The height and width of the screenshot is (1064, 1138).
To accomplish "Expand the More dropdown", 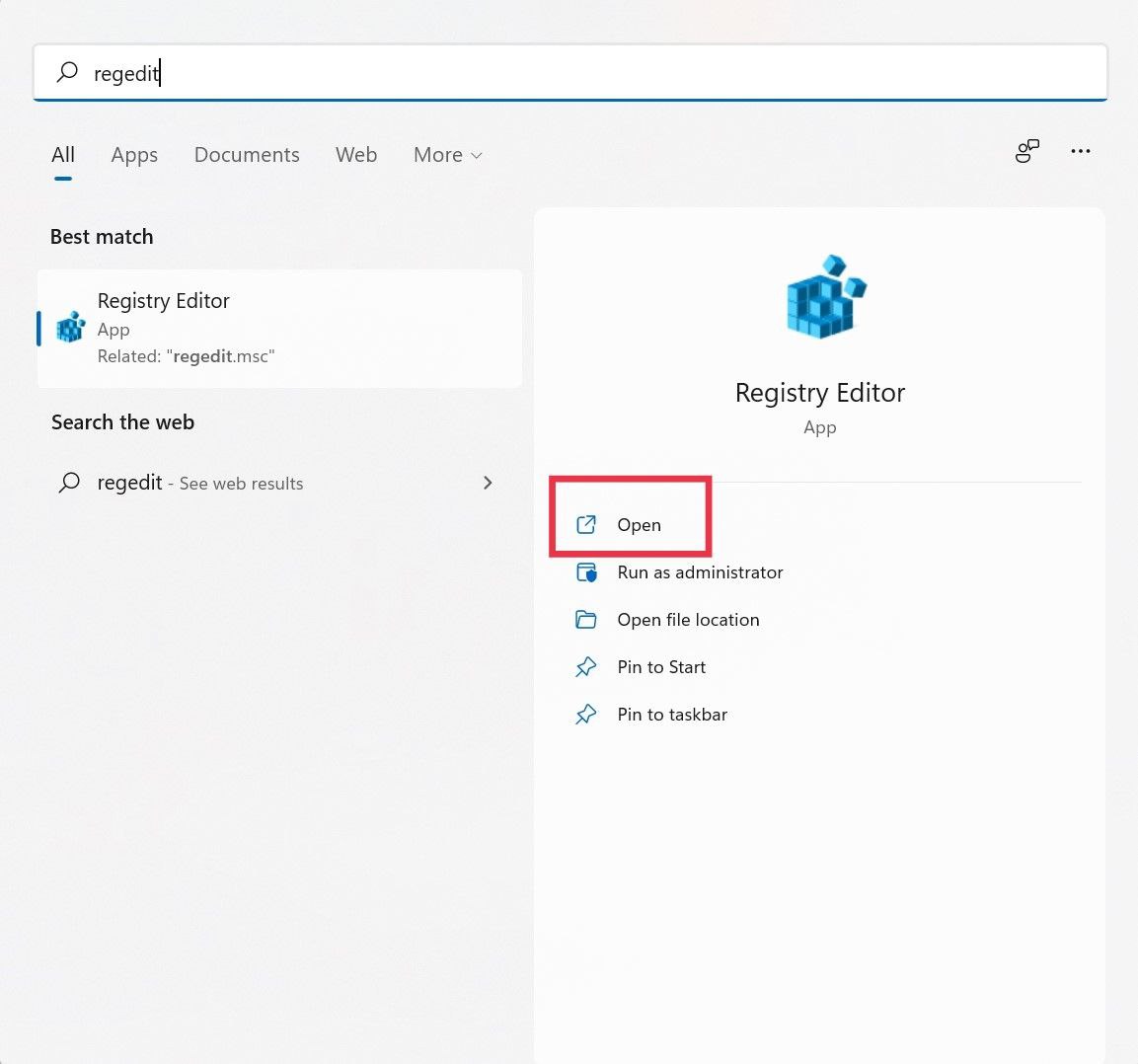I will [448, 155].
